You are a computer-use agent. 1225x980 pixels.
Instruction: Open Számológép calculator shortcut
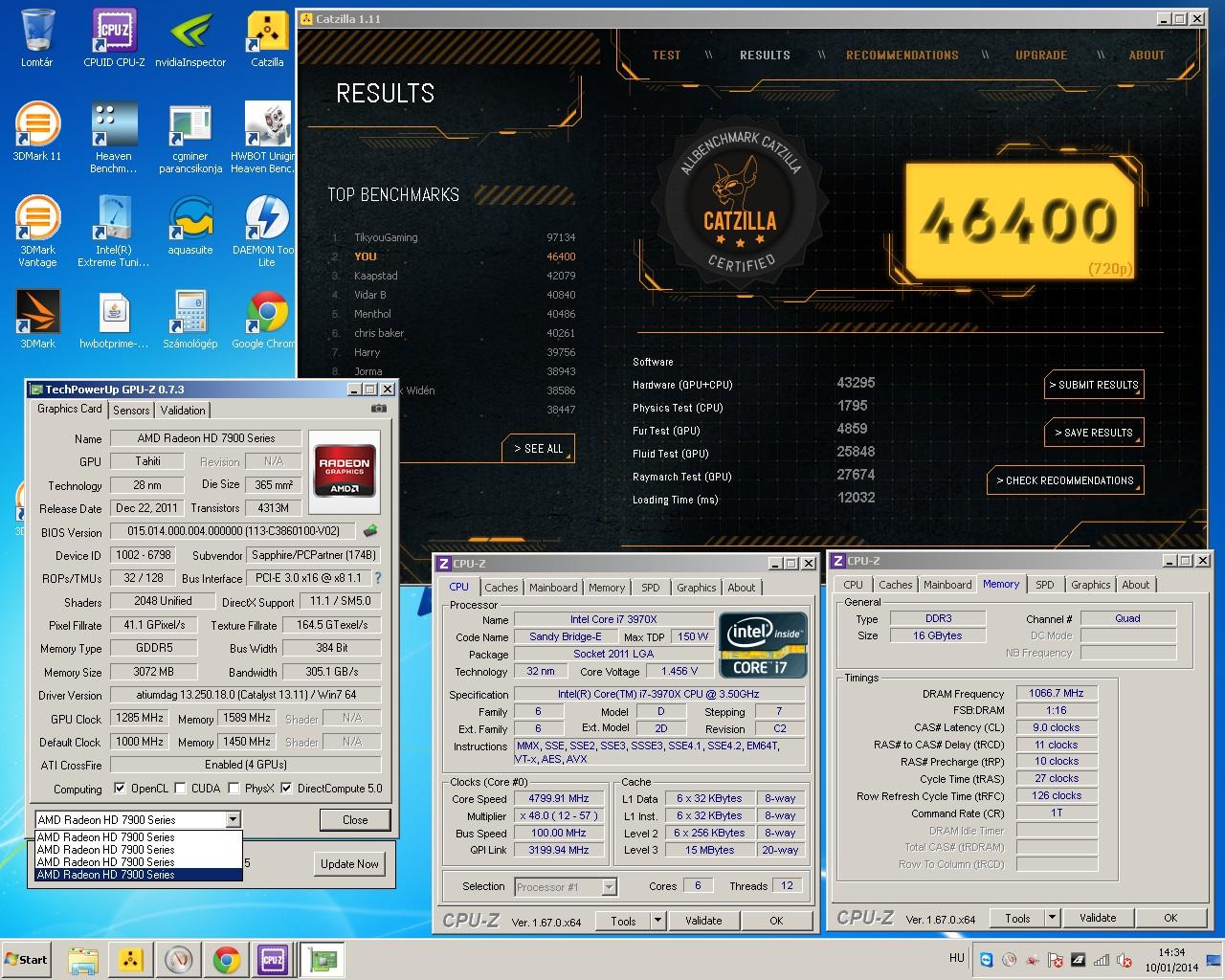[190, 320]
